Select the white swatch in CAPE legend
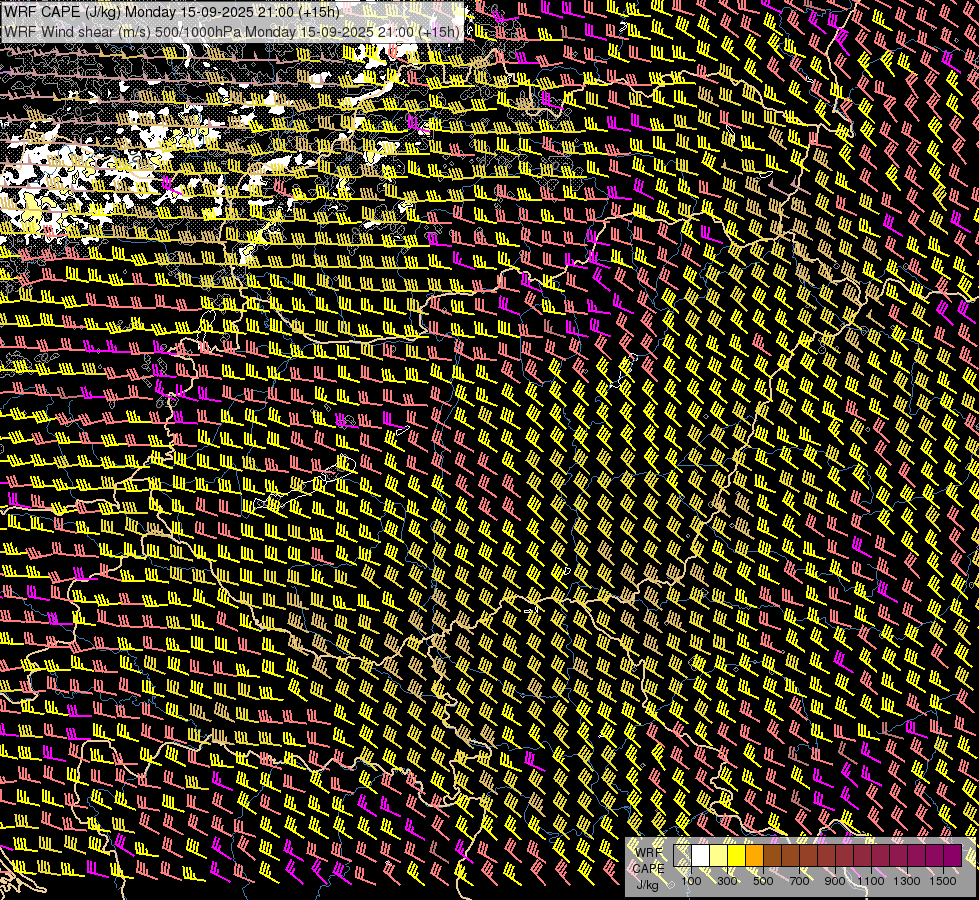Image resolution: width=979 pixels, height=900 pixels. (x=701, y=856)
